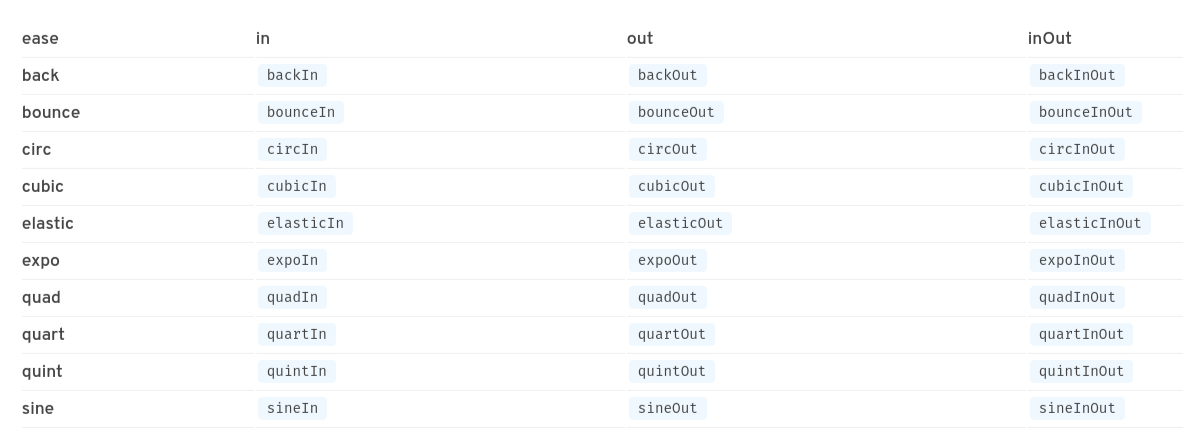The width and height of the screenshot is (1183, 430).
Task: Select the bounceOut code label
Action: tap(676, 112)
